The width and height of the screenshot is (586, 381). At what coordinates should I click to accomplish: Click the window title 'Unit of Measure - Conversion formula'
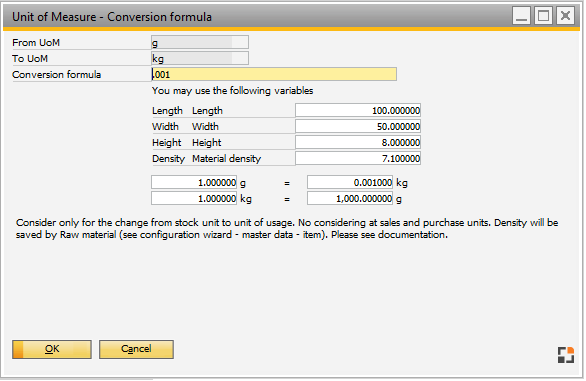(x=112, y=17)
